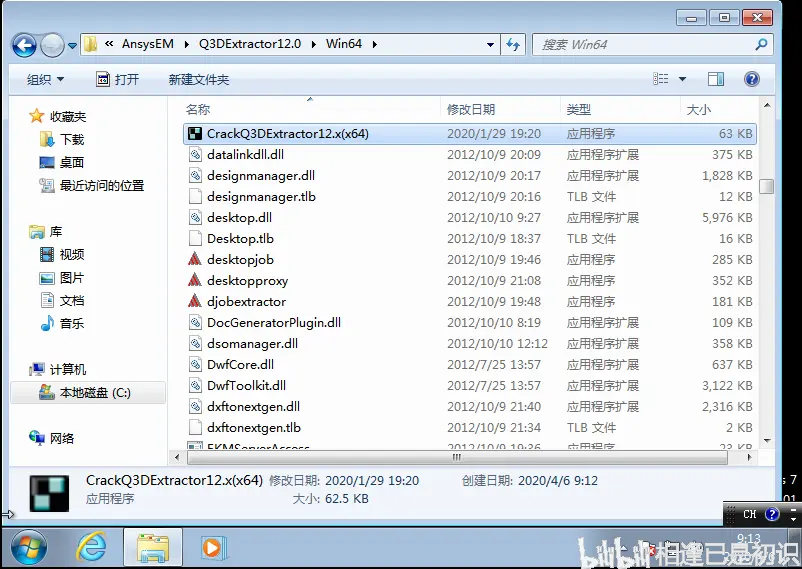The width and height of the screenshot is (802, 569).
Task: Select dxftonextgen.tlb file icon
Action: pyautogui.click(x=195, y=427)
